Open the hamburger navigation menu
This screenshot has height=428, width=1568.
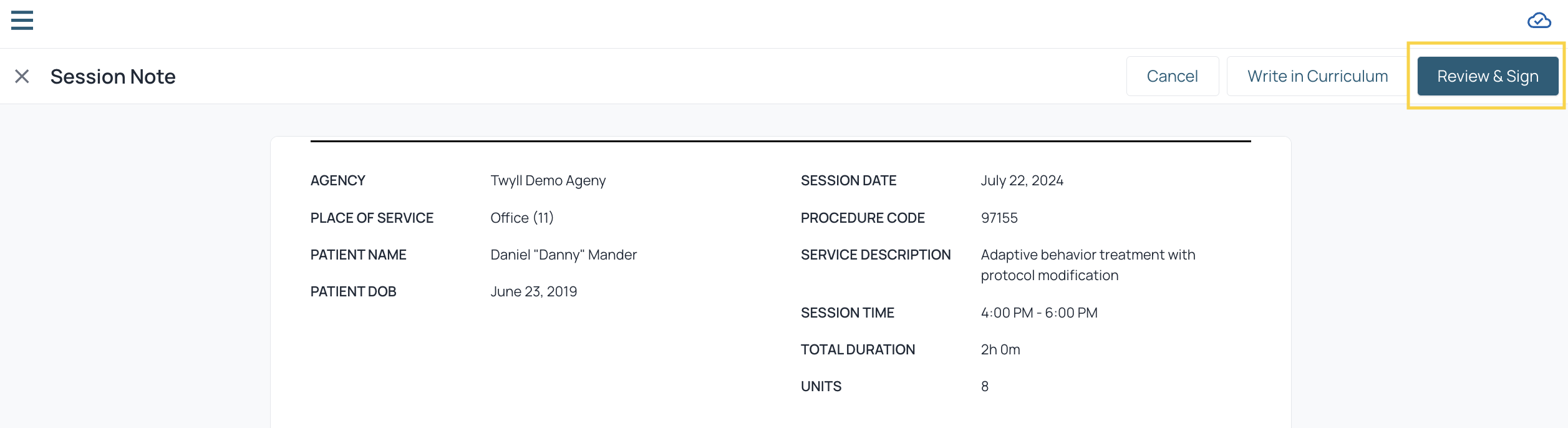[x=22, y=21]
